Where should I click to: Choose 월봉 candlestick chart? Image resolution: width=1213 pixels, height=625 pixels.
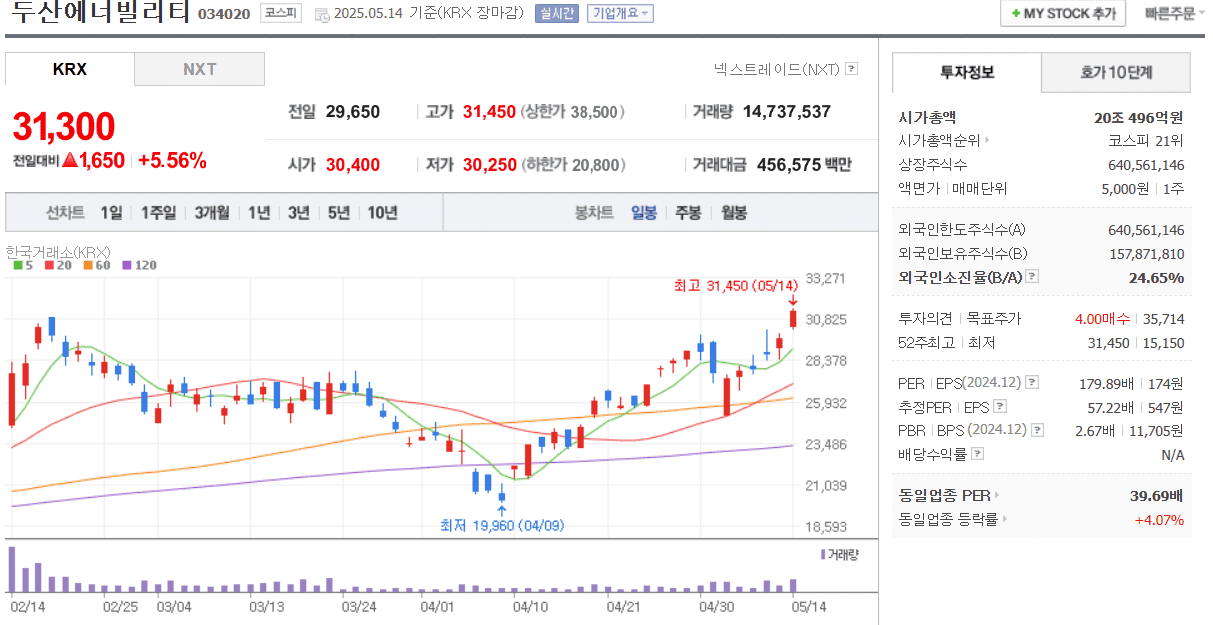point(733,212)
